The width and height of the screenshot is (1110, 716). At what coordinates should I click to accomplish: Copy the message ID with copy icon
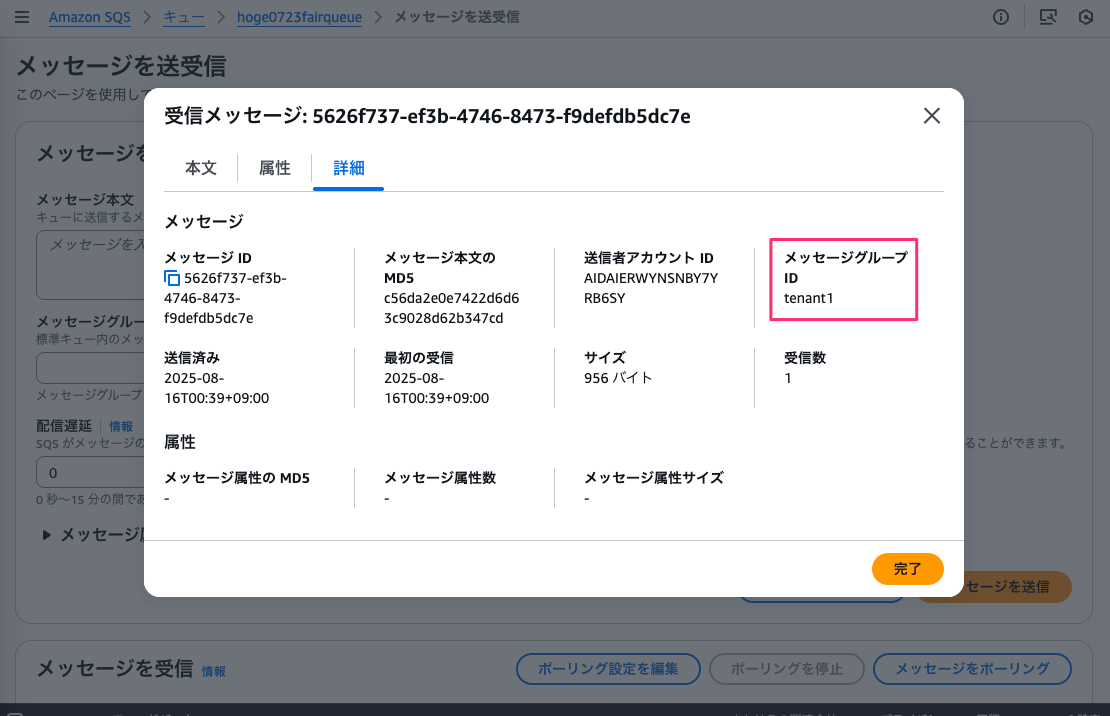tap(172, 278)
